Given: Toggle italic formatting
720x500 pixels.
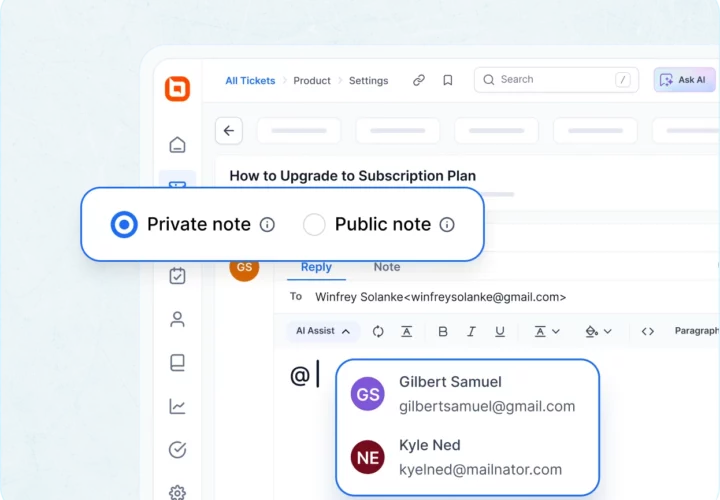Looking at the screenshot, I should (471, 331).
